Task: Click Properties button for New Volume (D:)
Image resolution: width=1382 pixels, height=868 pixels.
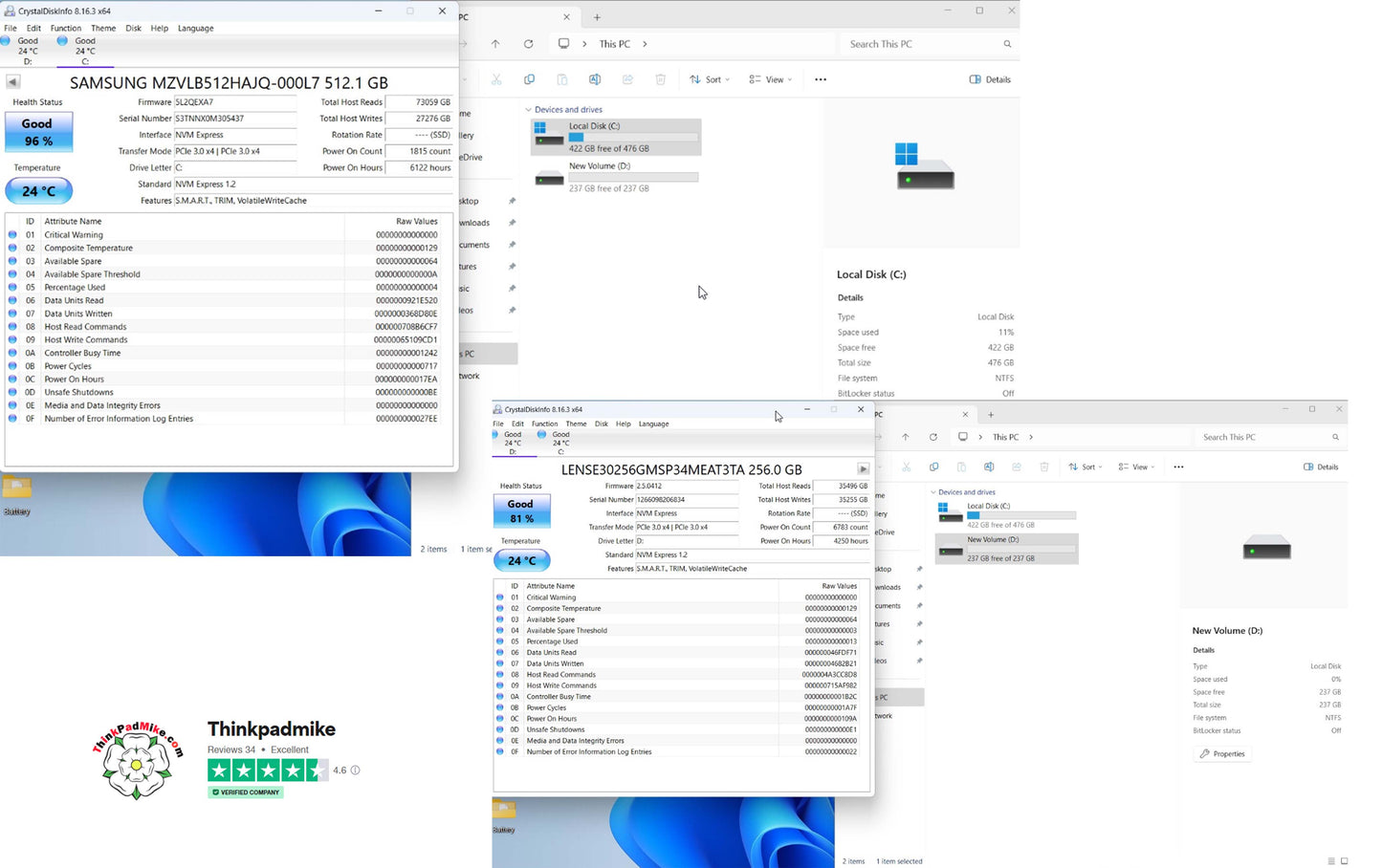Action: tap(1223, 753)
